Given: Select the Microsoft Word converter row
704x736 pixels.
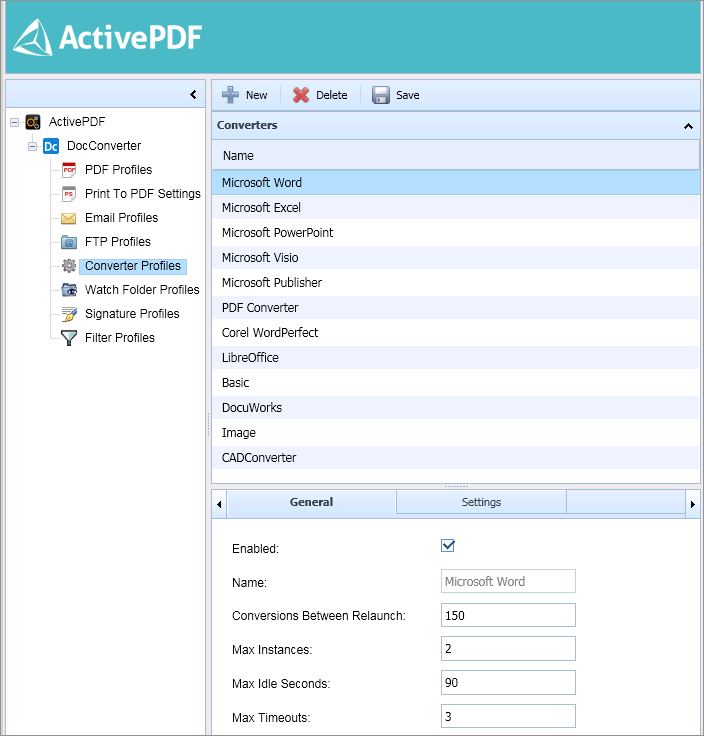Looking at the screenshot, I should coord(455,183).
